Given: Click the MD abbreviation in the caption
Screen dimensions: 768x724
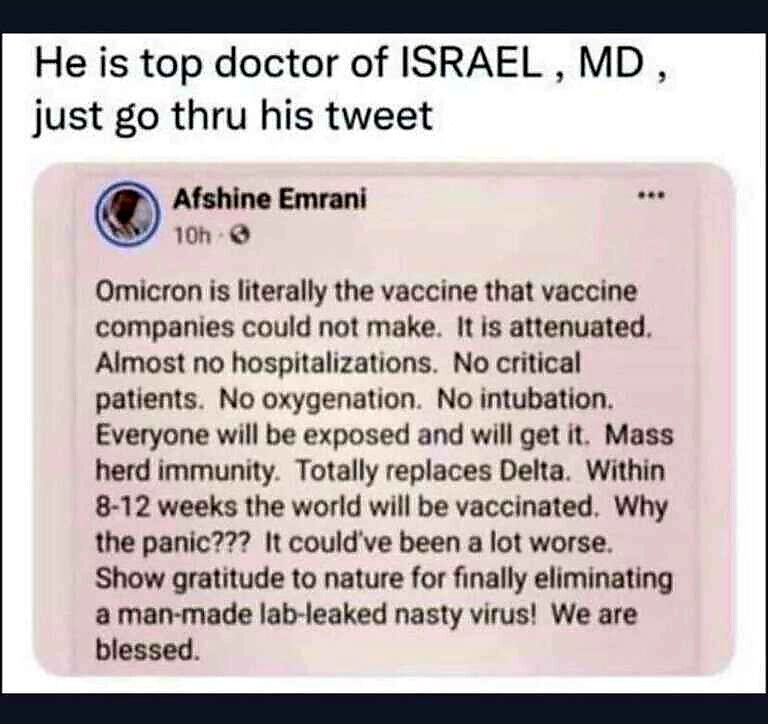Looking at the screenshot, I should 611,64.
